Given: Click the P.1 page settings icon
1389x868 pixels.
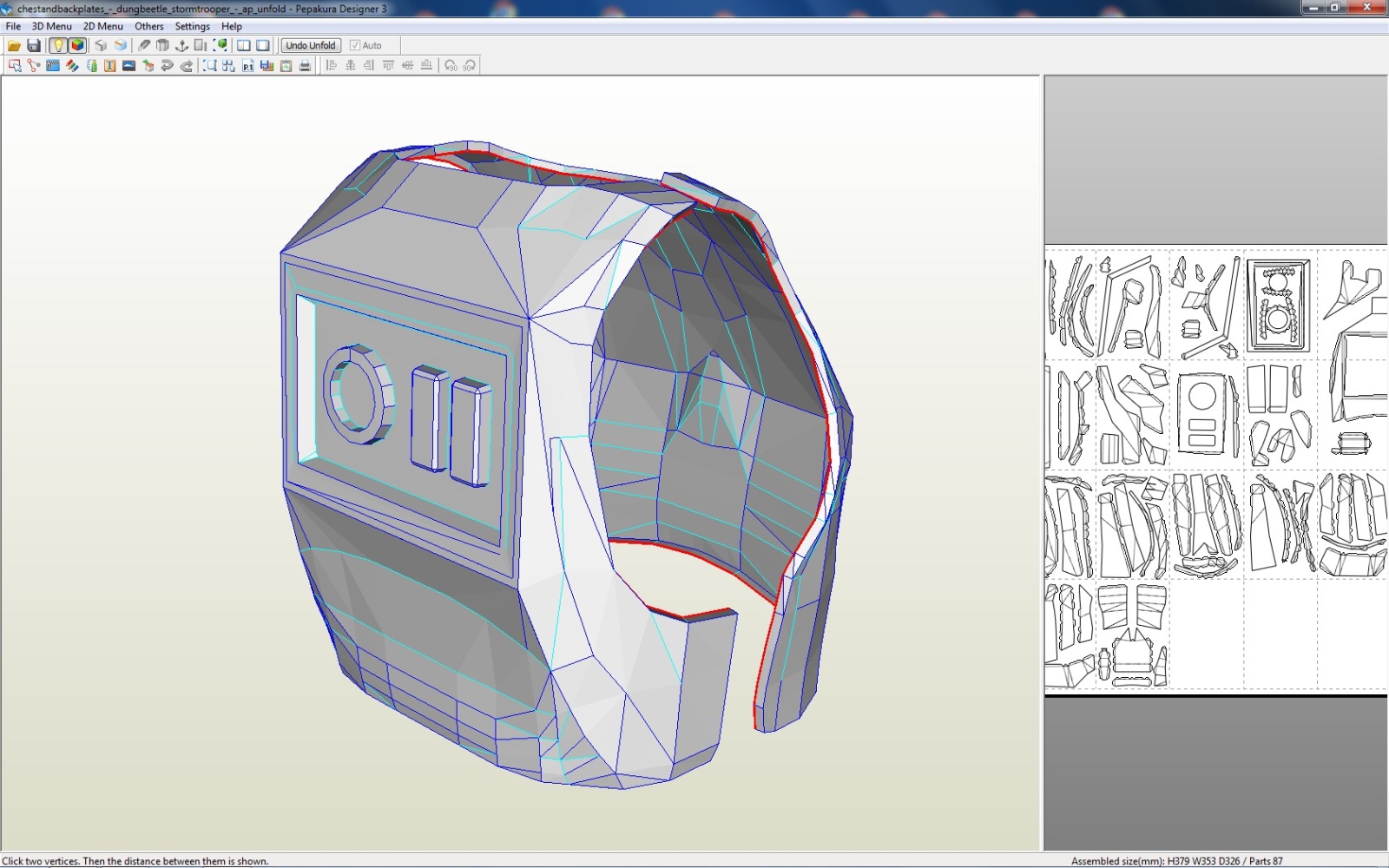Looking at the screenshot, I should (x=247, y=65).
